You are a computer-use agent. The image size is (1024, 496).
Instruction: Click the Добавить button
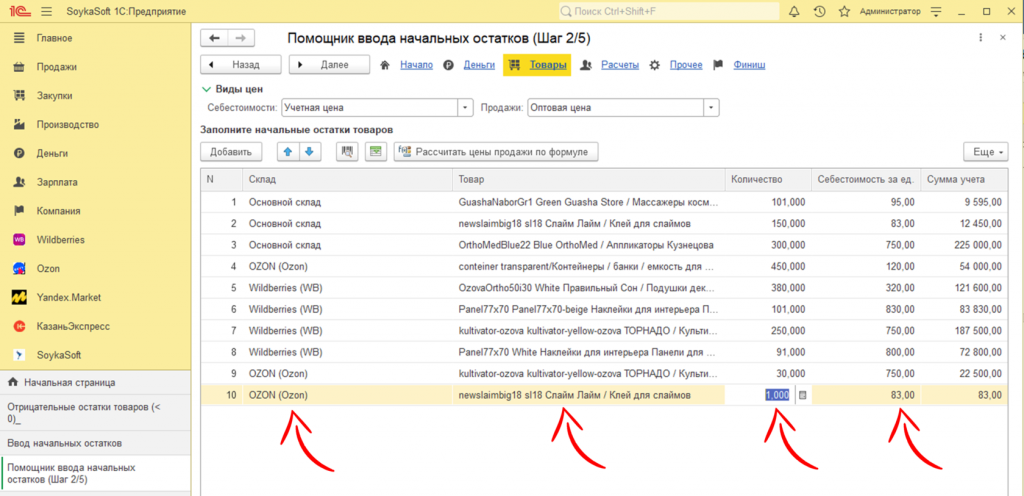point(231,152)
